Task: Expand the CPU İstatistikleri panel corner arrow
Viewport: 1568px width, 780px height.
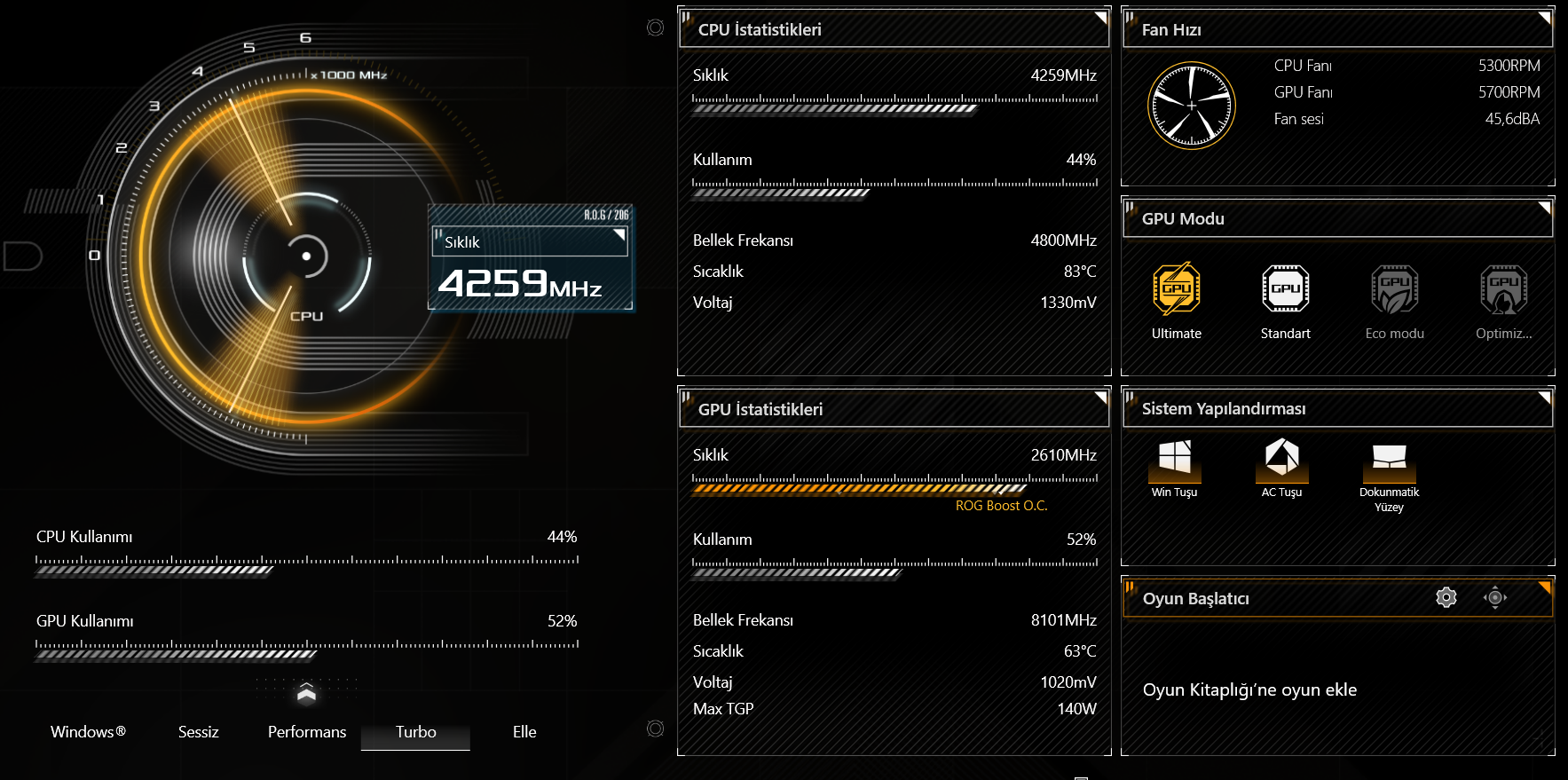Action: [x=1100, y=18]
